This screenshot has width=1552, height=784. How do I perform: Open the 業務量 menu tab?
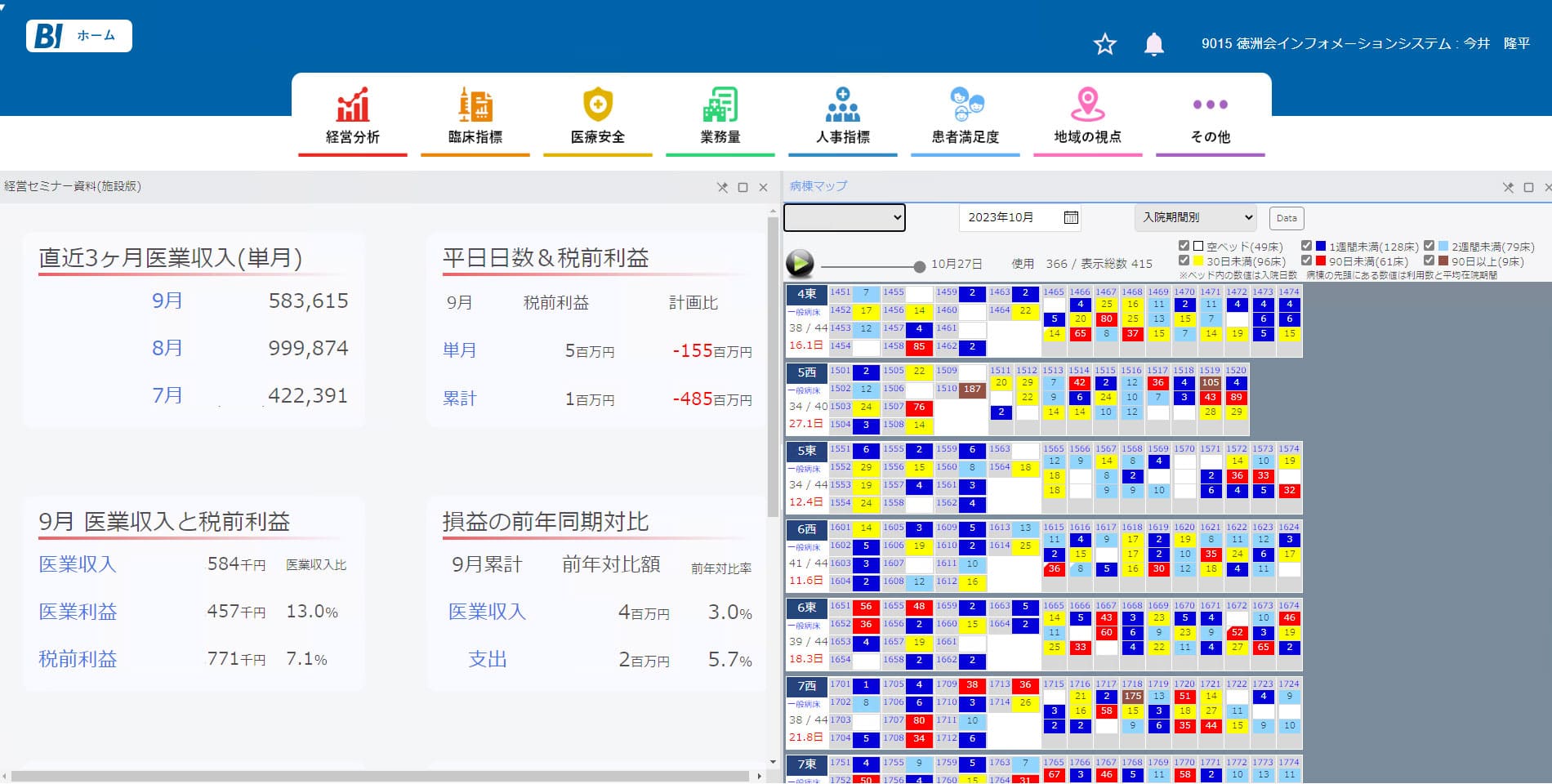click(x=720, y=116)
